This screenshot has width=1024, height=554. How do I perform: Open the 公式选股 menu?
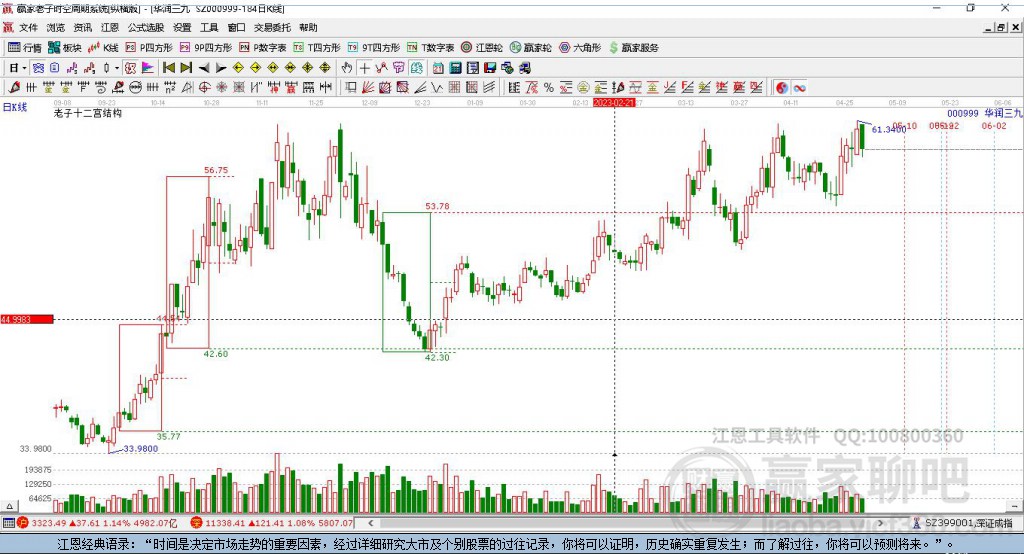point(146,27)
